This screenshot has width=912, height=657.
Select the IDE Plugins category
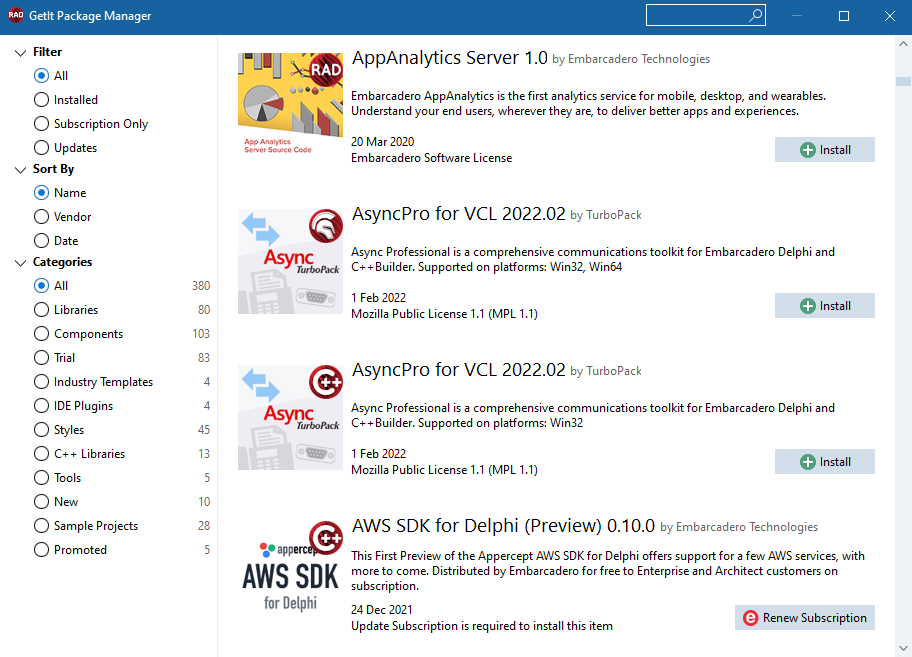[41, 405]
